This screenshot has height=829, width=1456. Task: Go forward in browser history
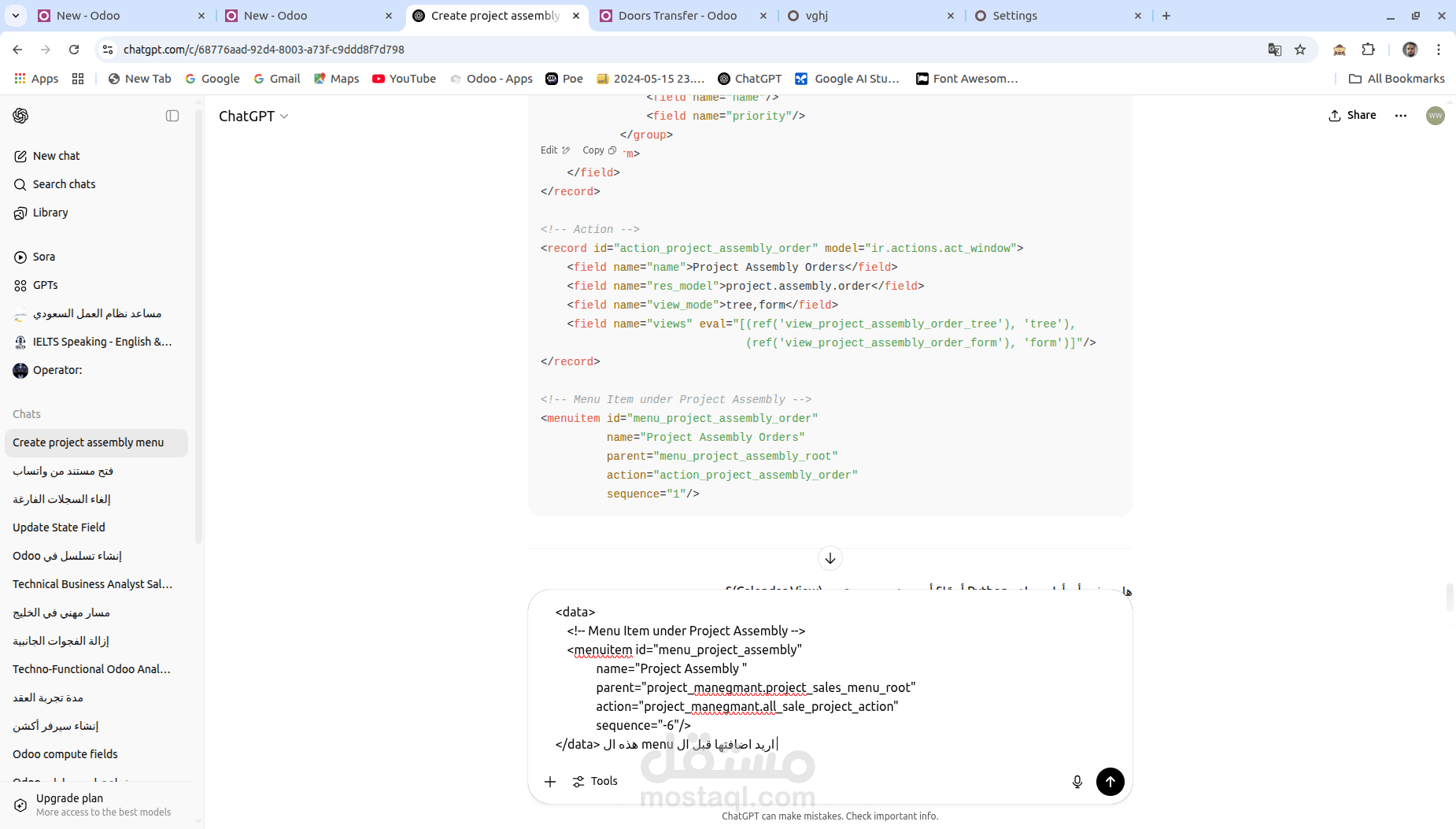coord(46,50)
